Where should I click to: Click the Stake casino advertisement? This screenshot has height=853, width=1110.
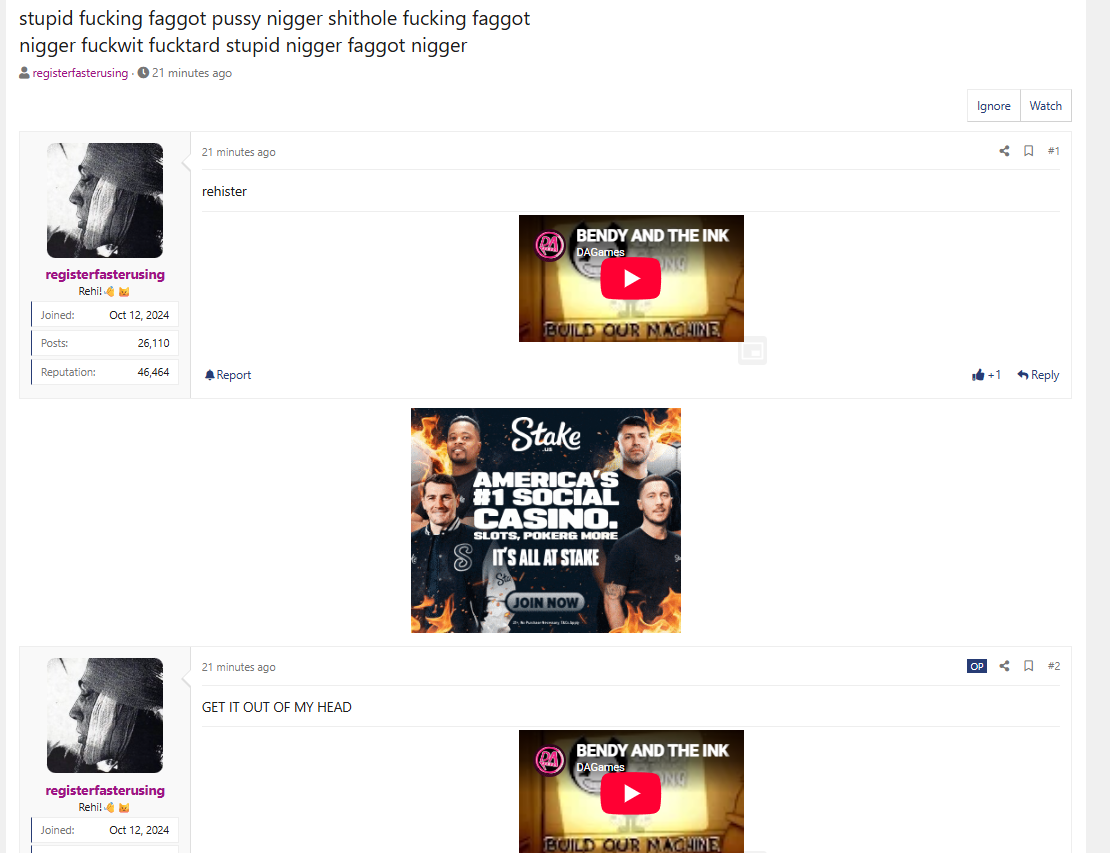pos(546,520)
